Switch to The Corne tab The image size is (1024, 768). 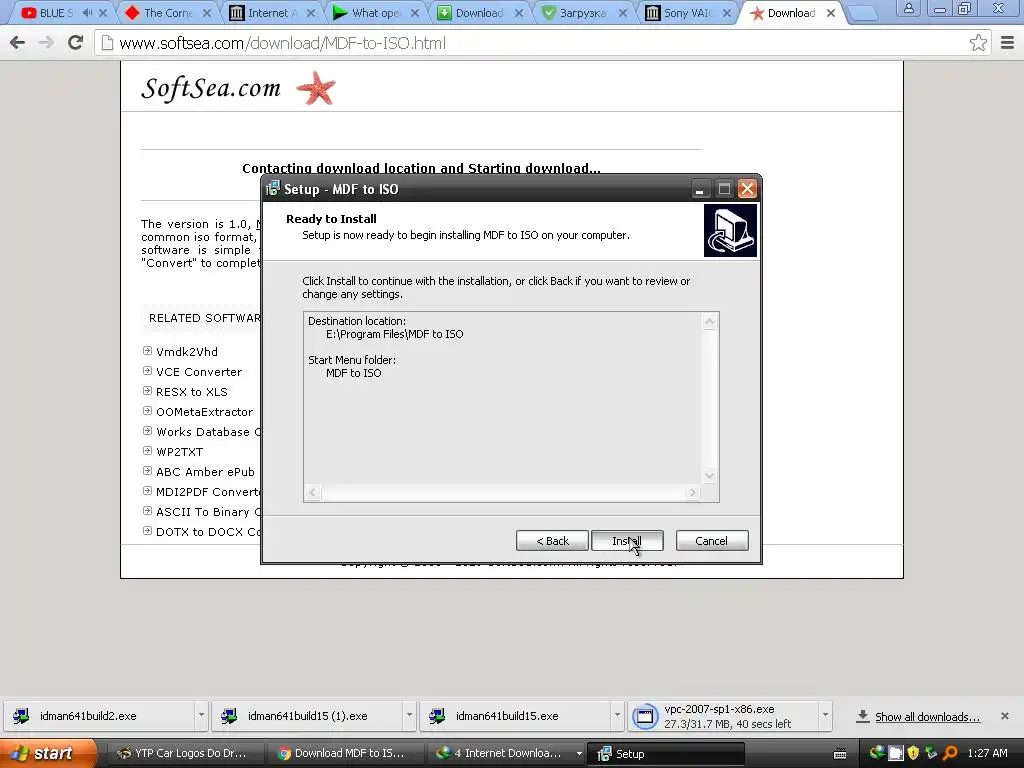point(168,13)
